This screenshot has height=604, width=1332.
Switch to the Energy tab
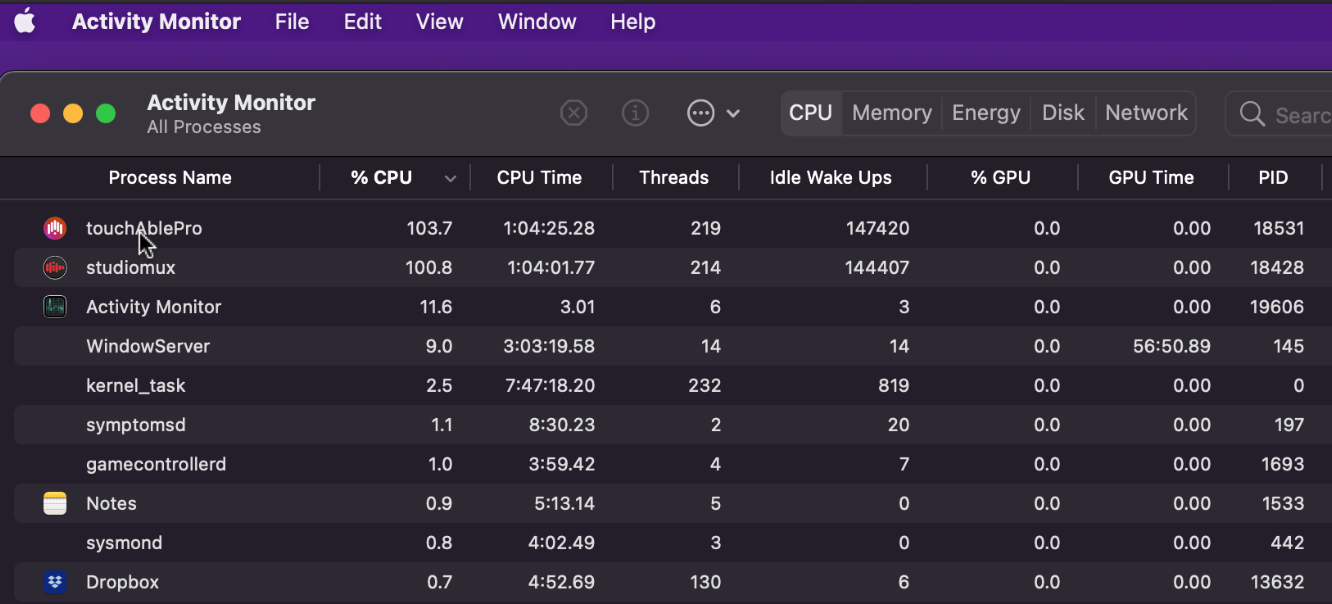click(985, 113)
